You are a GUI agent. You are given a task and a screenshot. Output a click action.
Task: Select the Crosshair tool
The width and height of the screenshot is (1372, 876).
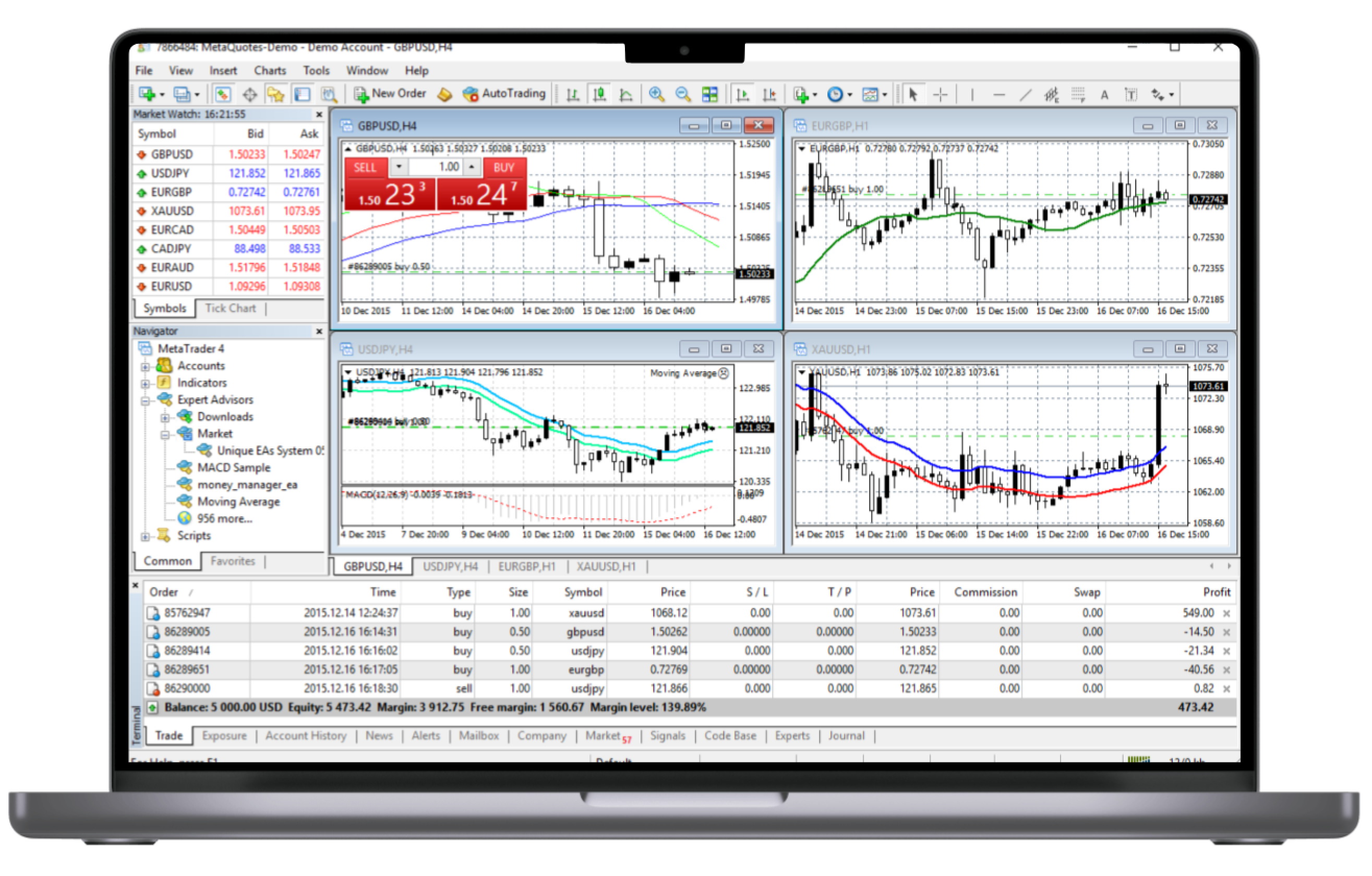(x=940, y=94)
